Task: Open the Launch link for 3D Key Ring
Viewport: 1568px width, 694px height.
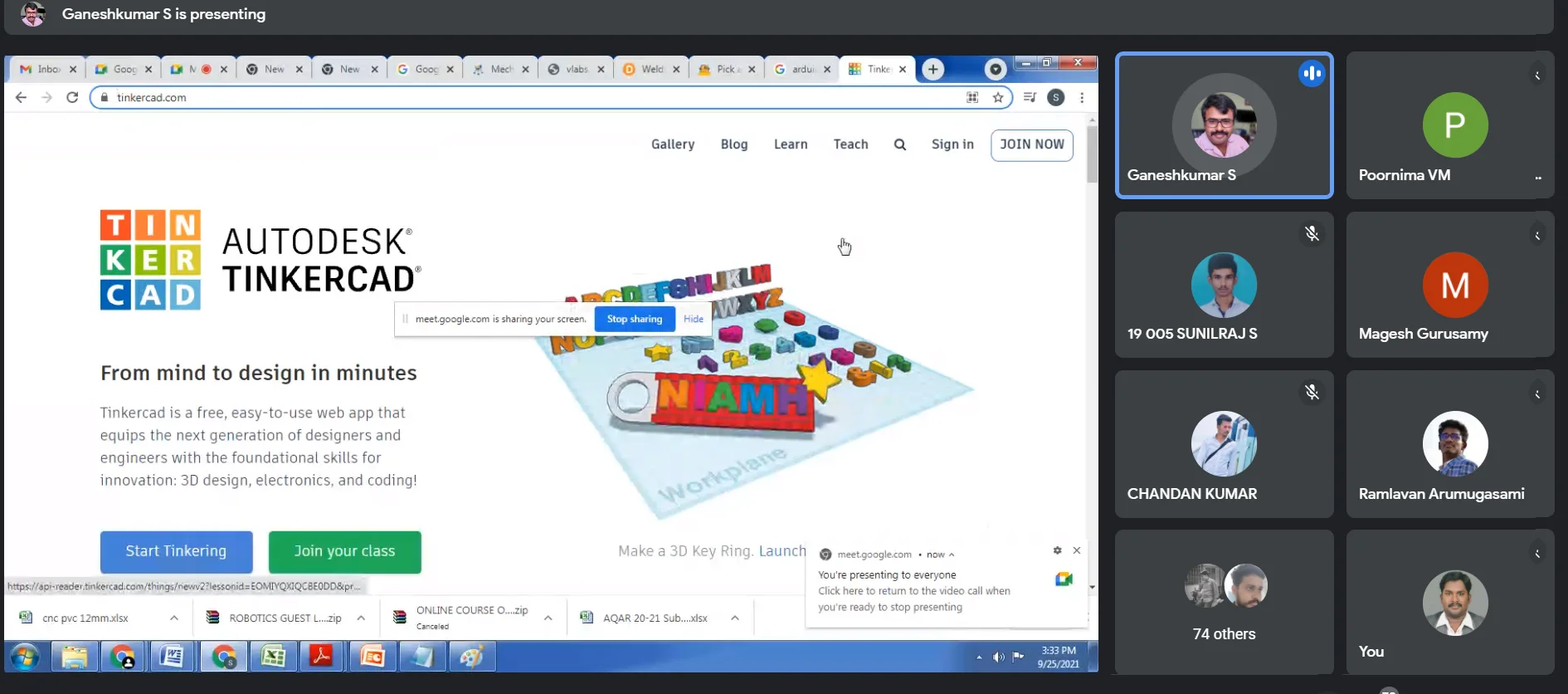Action: [782, 551]
